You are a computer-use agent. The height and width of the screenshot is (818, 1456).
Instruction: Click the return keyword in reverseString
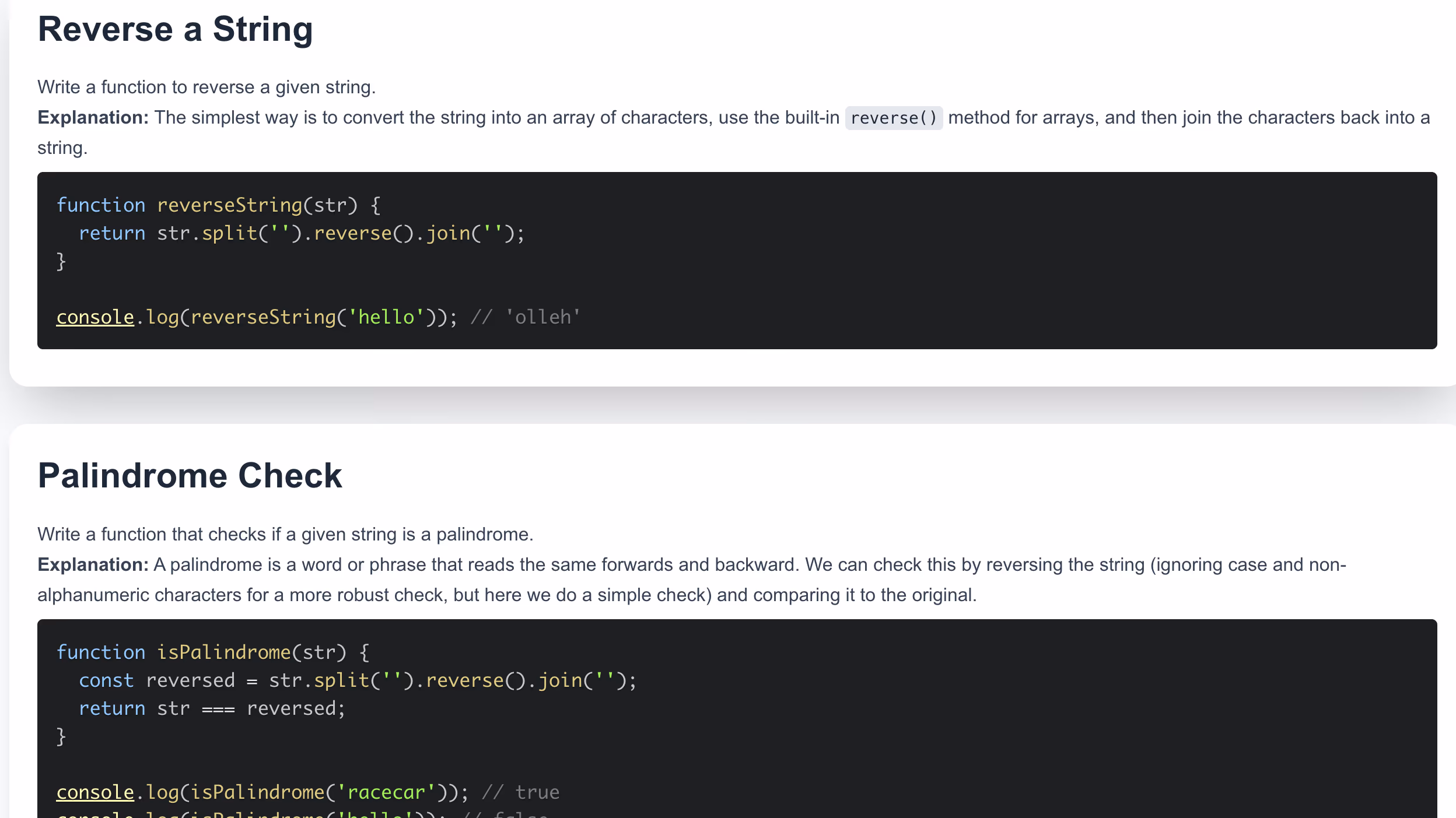113,233
